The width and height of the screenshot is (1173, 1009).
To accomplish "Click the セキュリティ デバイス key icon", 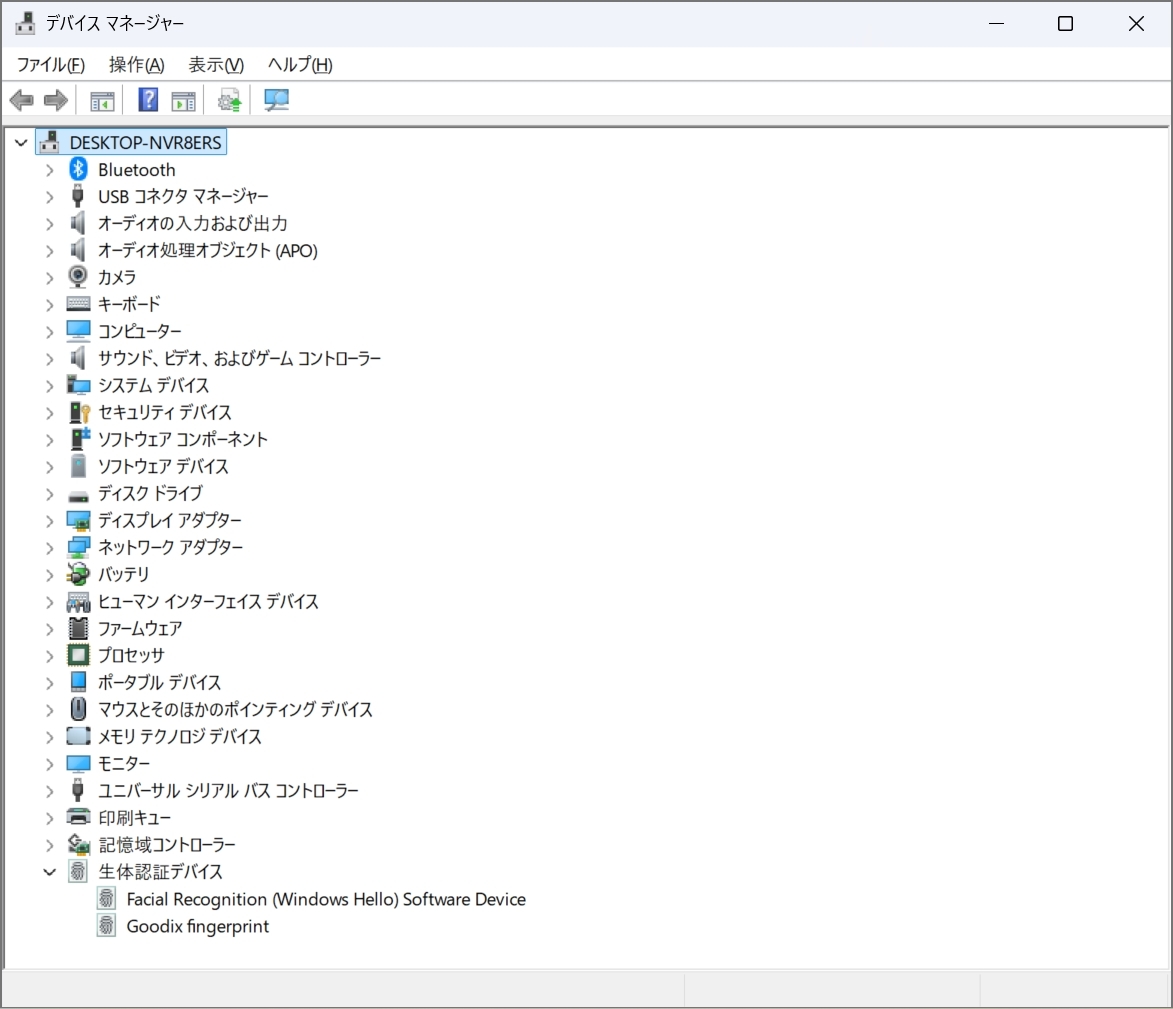I will [x=79, y=412].
